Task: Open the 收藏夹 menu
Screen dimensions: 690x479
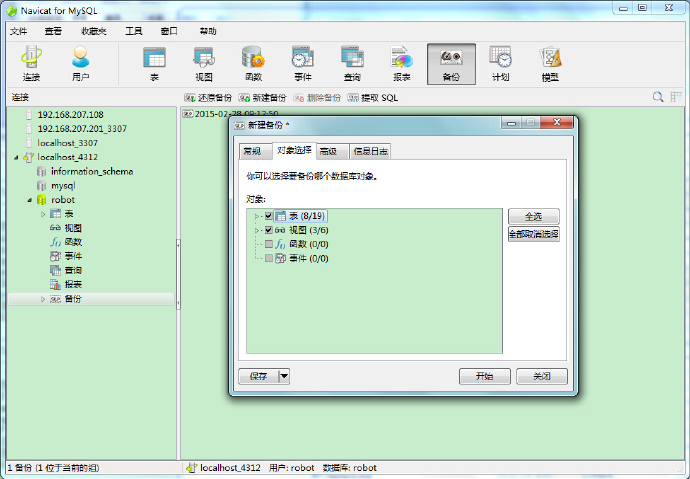Action: coord(94,31)
